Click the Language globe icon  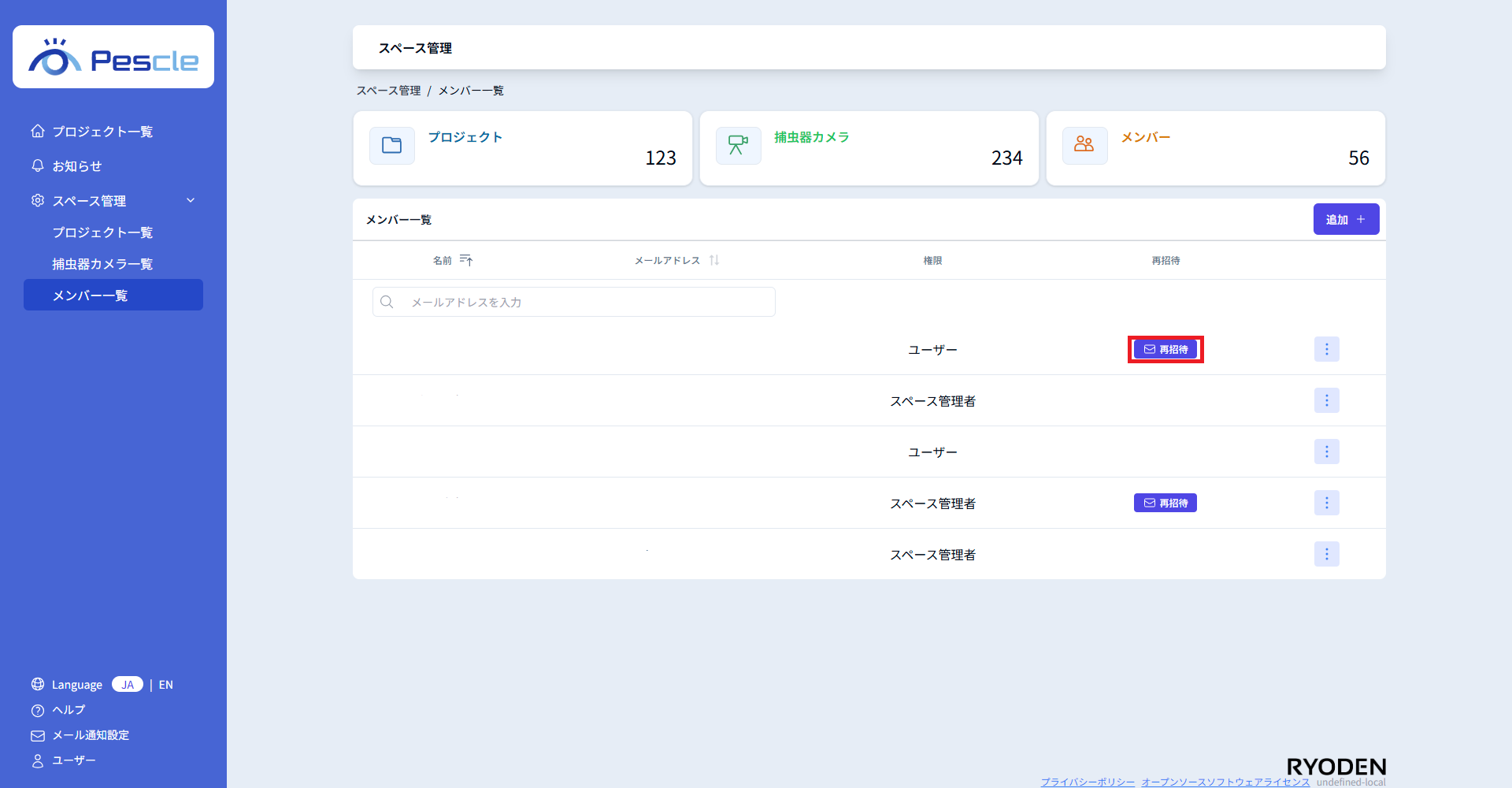[38, 684]
